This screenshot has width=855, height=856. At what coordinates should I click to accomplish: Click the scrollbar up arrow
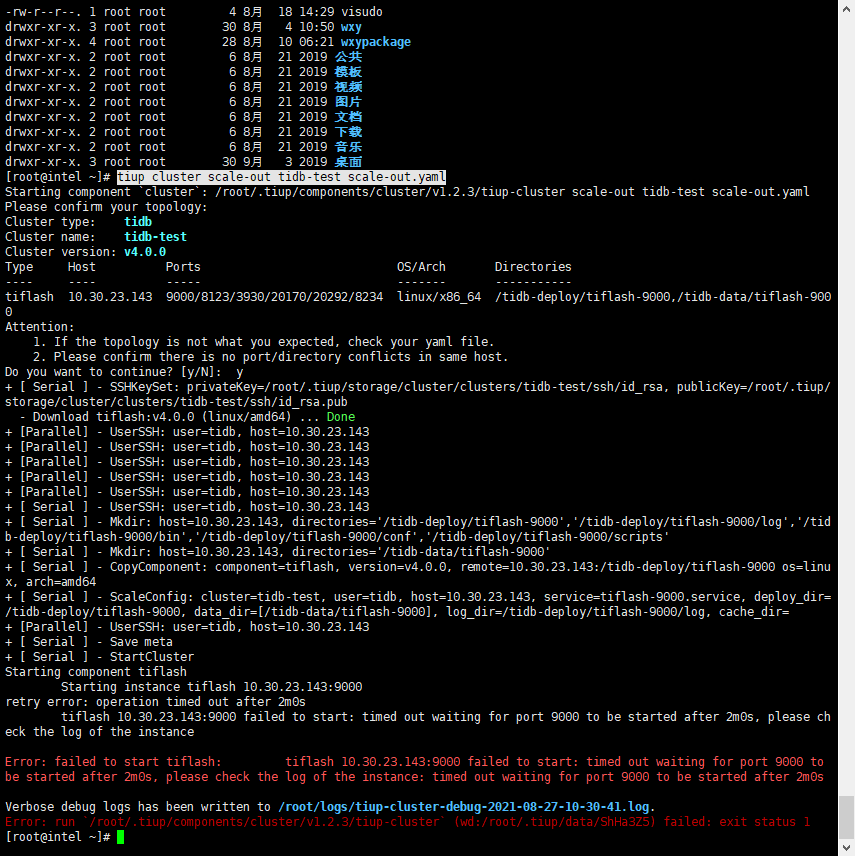tap(846, 8)
